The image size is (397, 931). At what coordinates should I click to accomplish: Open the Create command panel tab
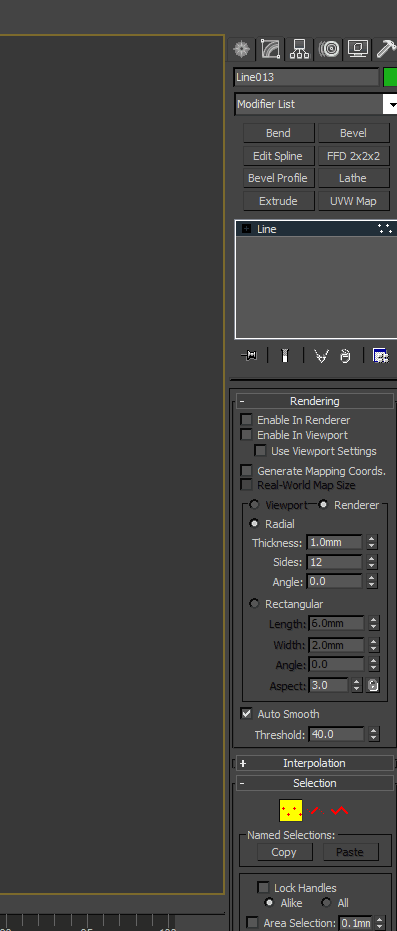pyautogui.click(x=241, y=49)
